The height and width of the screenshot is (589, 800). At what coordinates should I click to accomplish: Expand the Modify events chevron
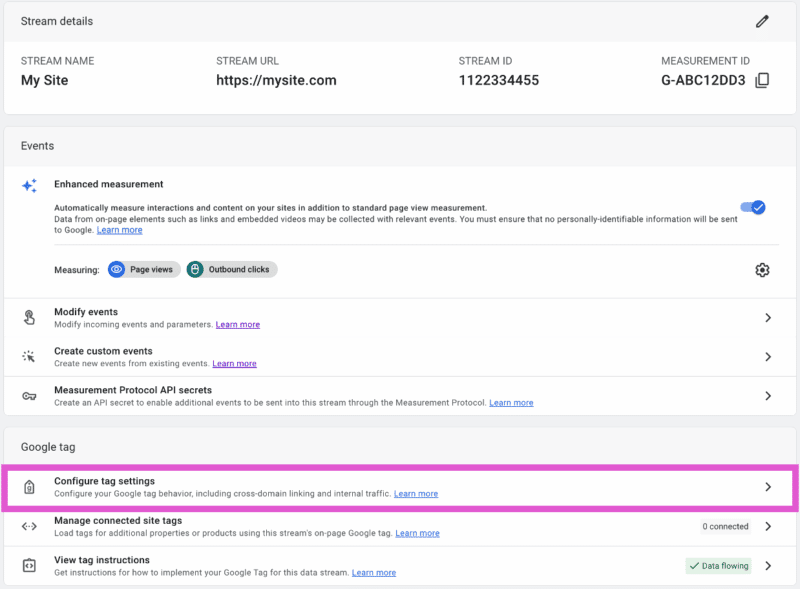(x=768, y=318)
